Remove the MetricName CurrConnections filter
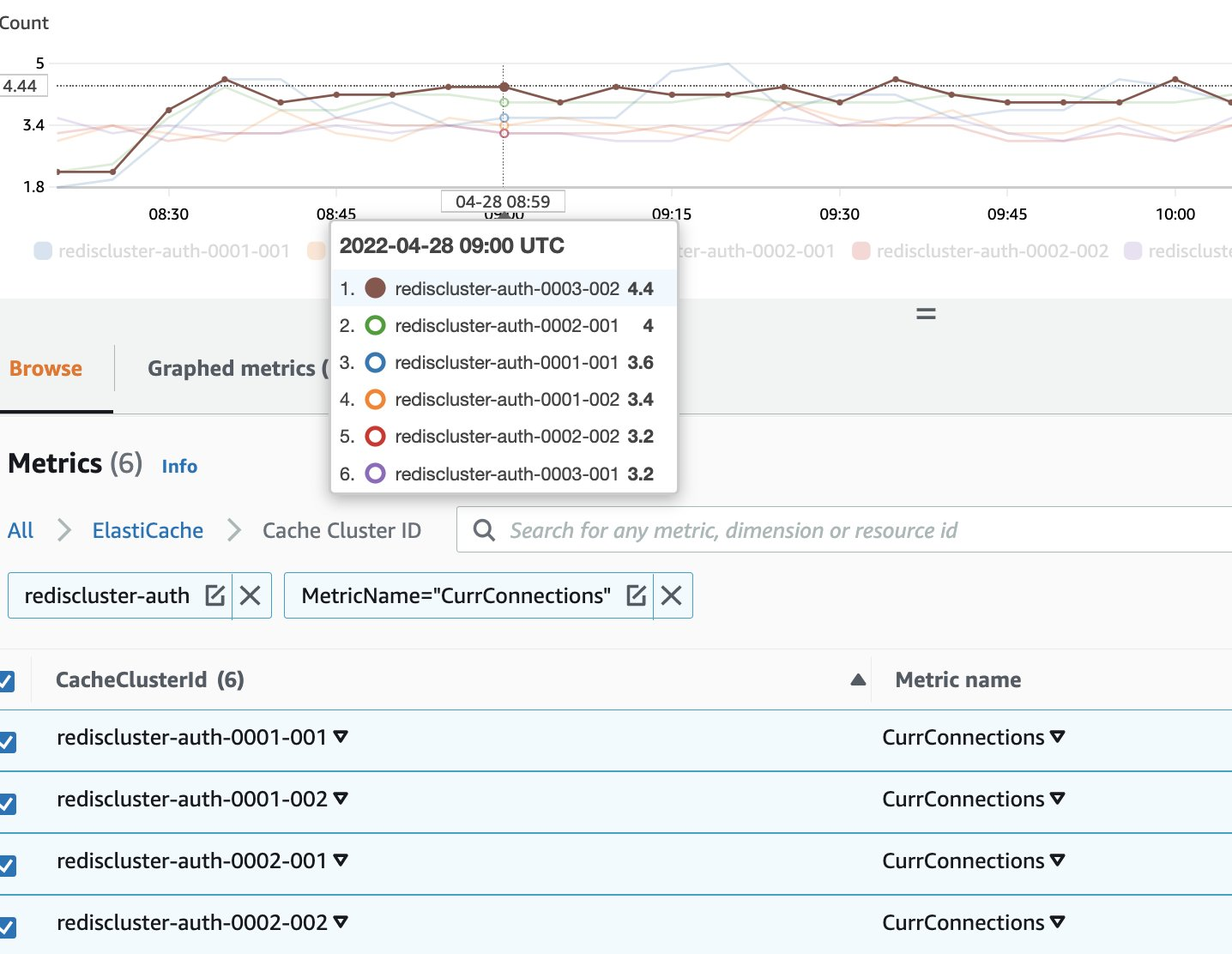This screenshot has width=1232, height=954. pos(672,595)
